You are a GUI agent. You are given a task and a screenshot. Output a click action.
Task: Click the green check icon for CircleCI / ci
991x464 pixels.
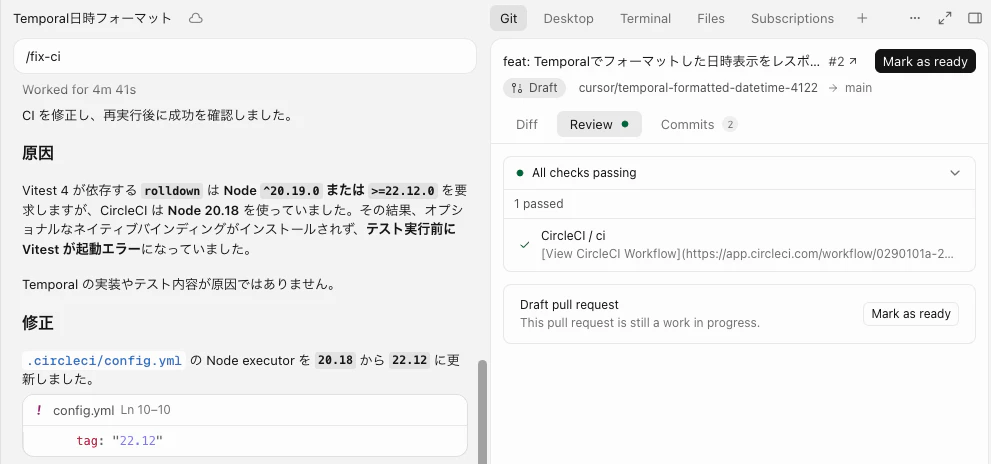point(524,245)
